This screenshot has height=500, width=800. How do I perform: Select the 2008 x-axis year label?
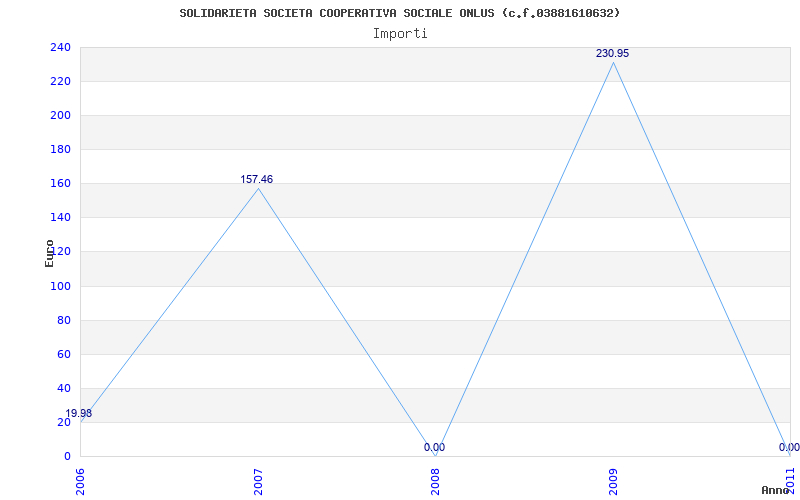tap(435, 482)
